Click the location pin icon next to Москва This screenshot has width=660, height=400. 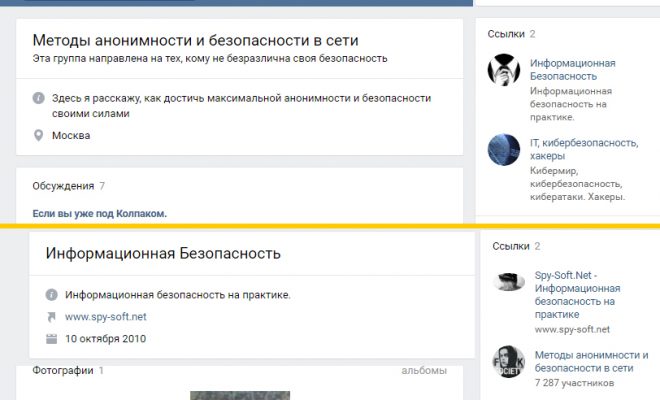pos(39,135)
